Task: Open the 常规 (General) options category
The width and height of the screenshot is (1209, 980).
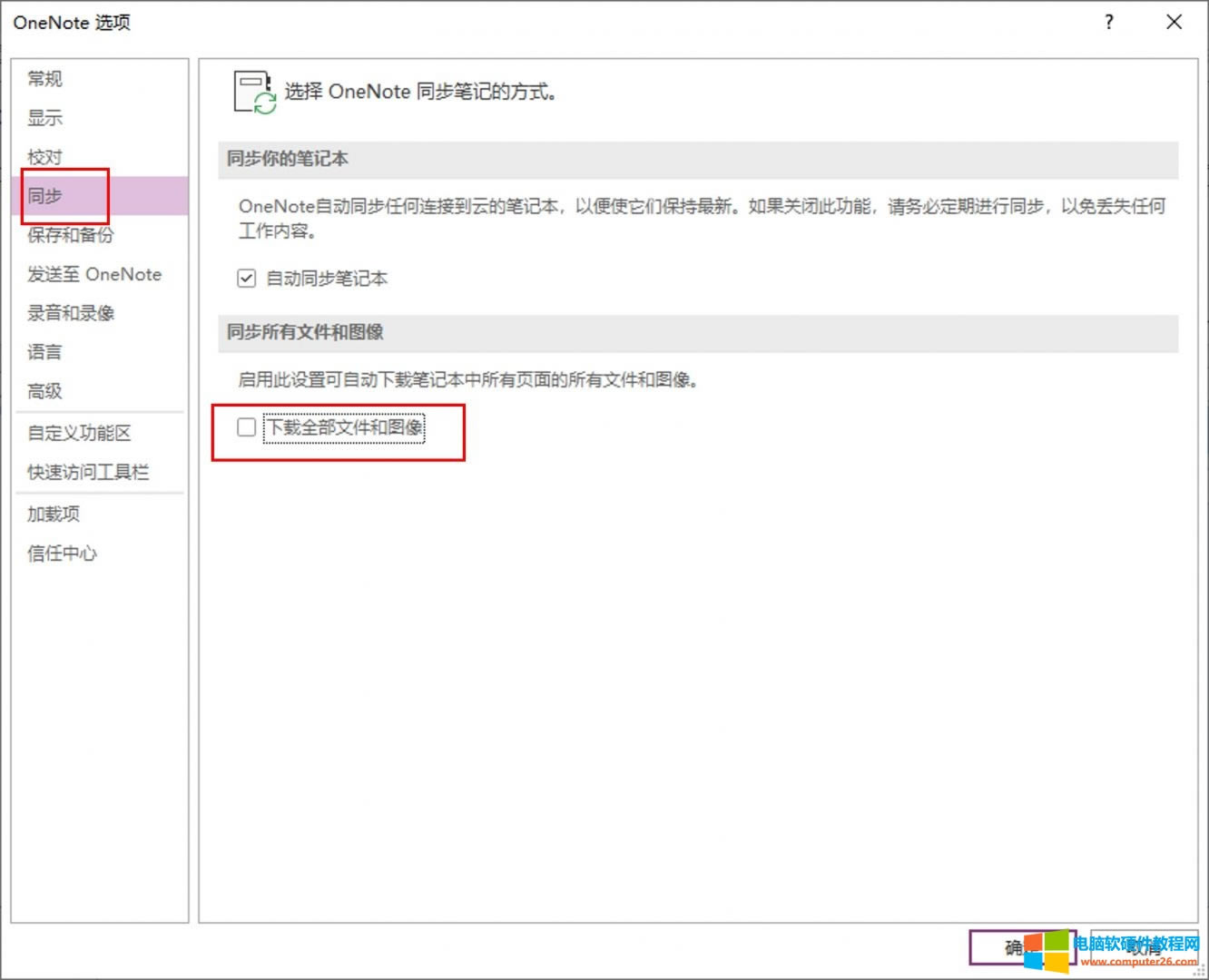Action: (x=45, y=79)
